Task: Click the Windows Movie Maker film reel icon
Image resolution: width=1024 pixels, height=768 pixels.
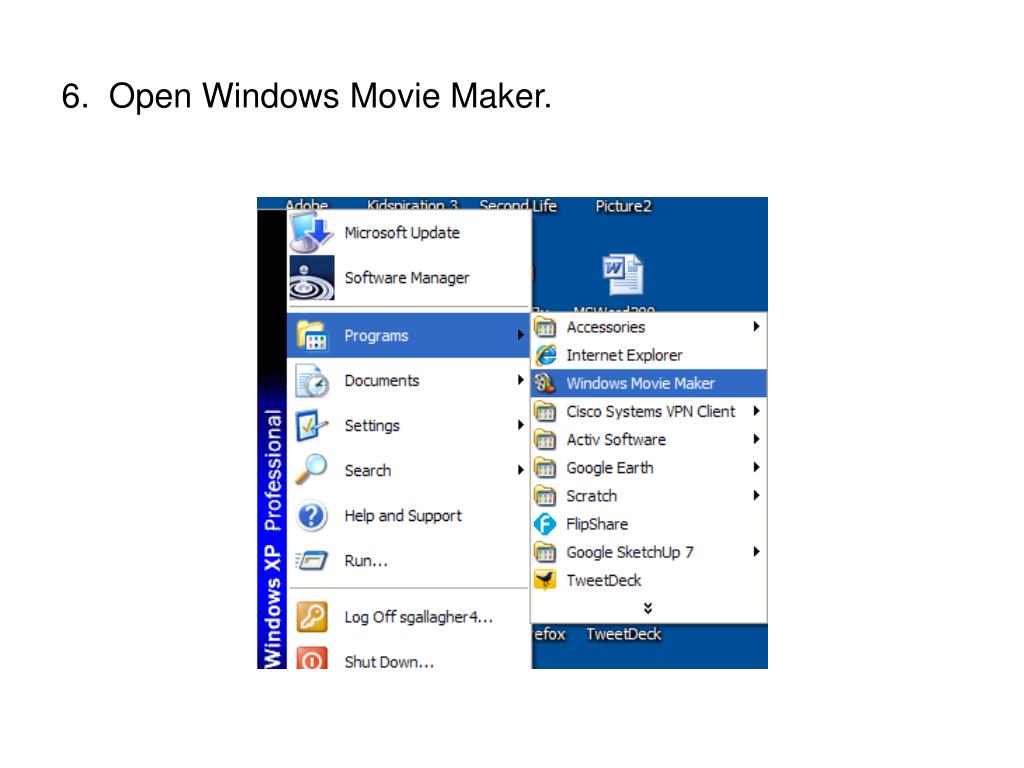Action: (x=545, y=383)
